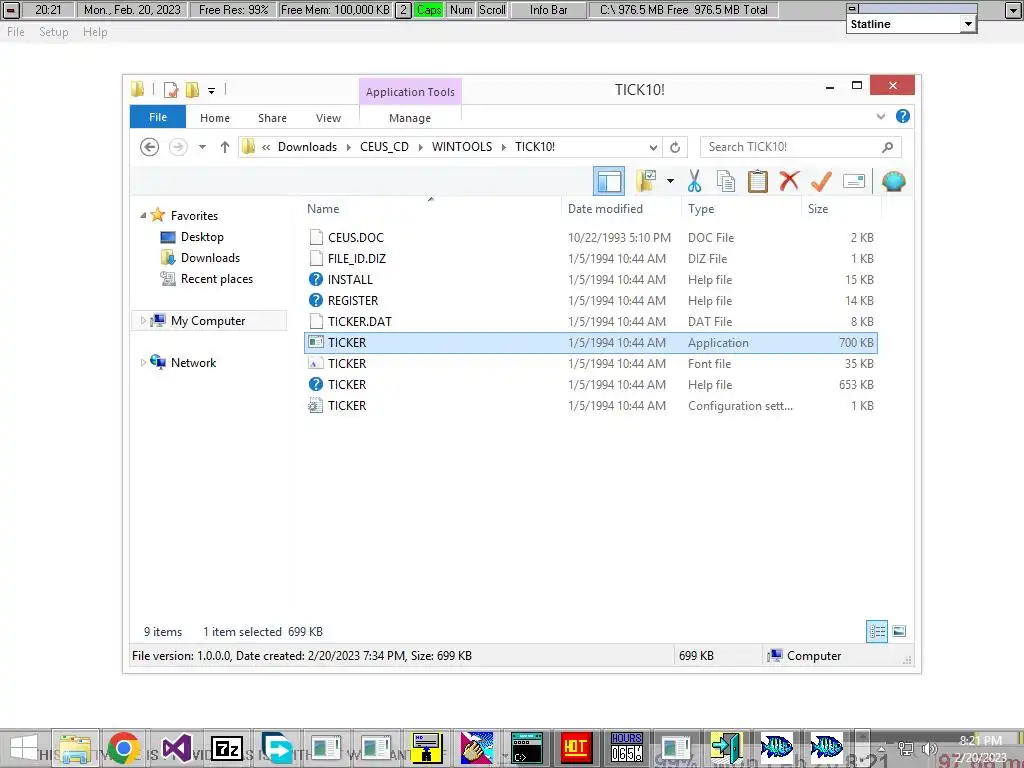Click the yellow floppy disk taskbar icon
Image resolution: width=1024 pixels, height=768 pixels.
[x=427, y=748]
